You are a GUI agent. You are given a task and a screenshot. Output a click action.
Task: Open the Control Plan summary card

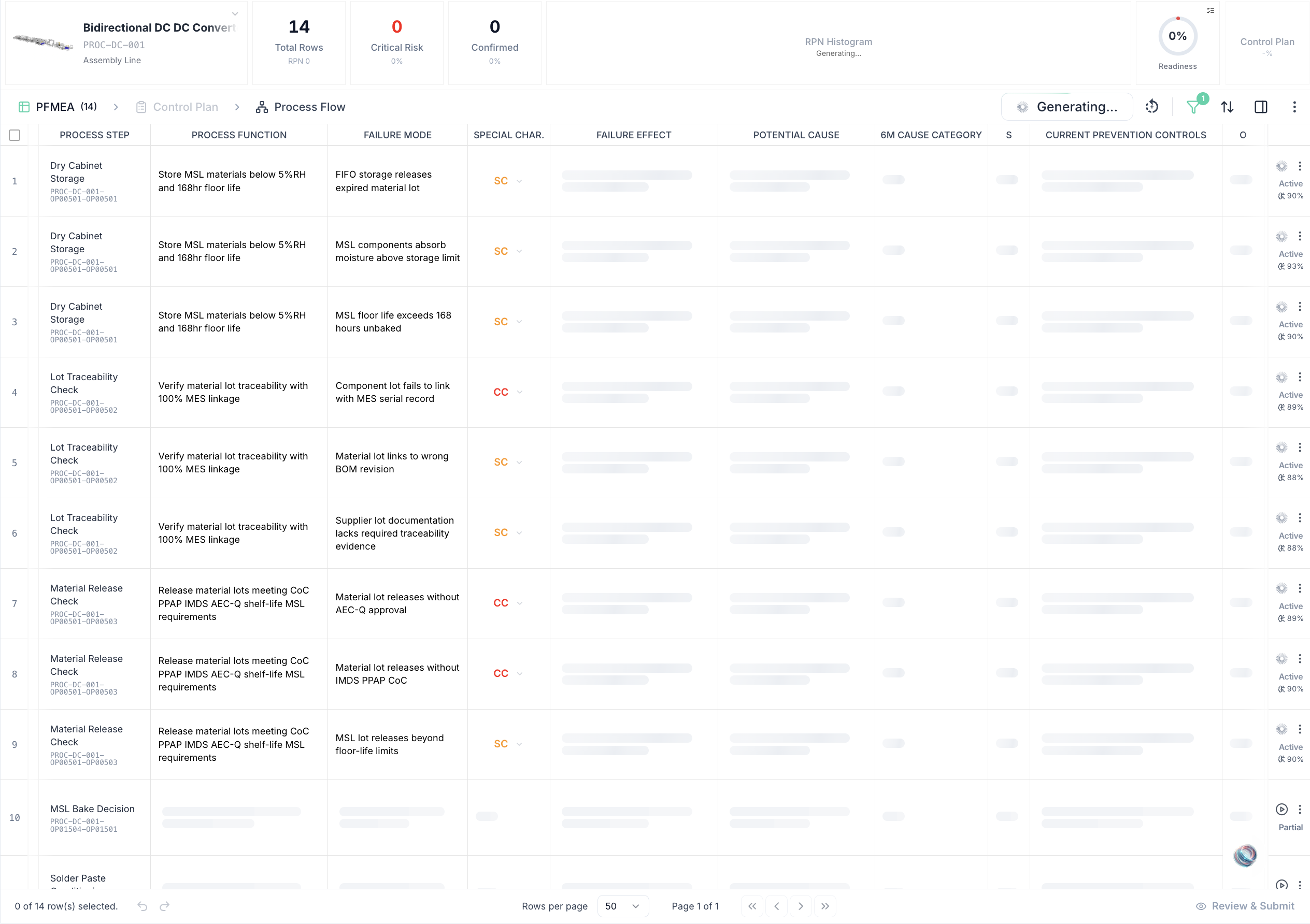click(1267, 43)
